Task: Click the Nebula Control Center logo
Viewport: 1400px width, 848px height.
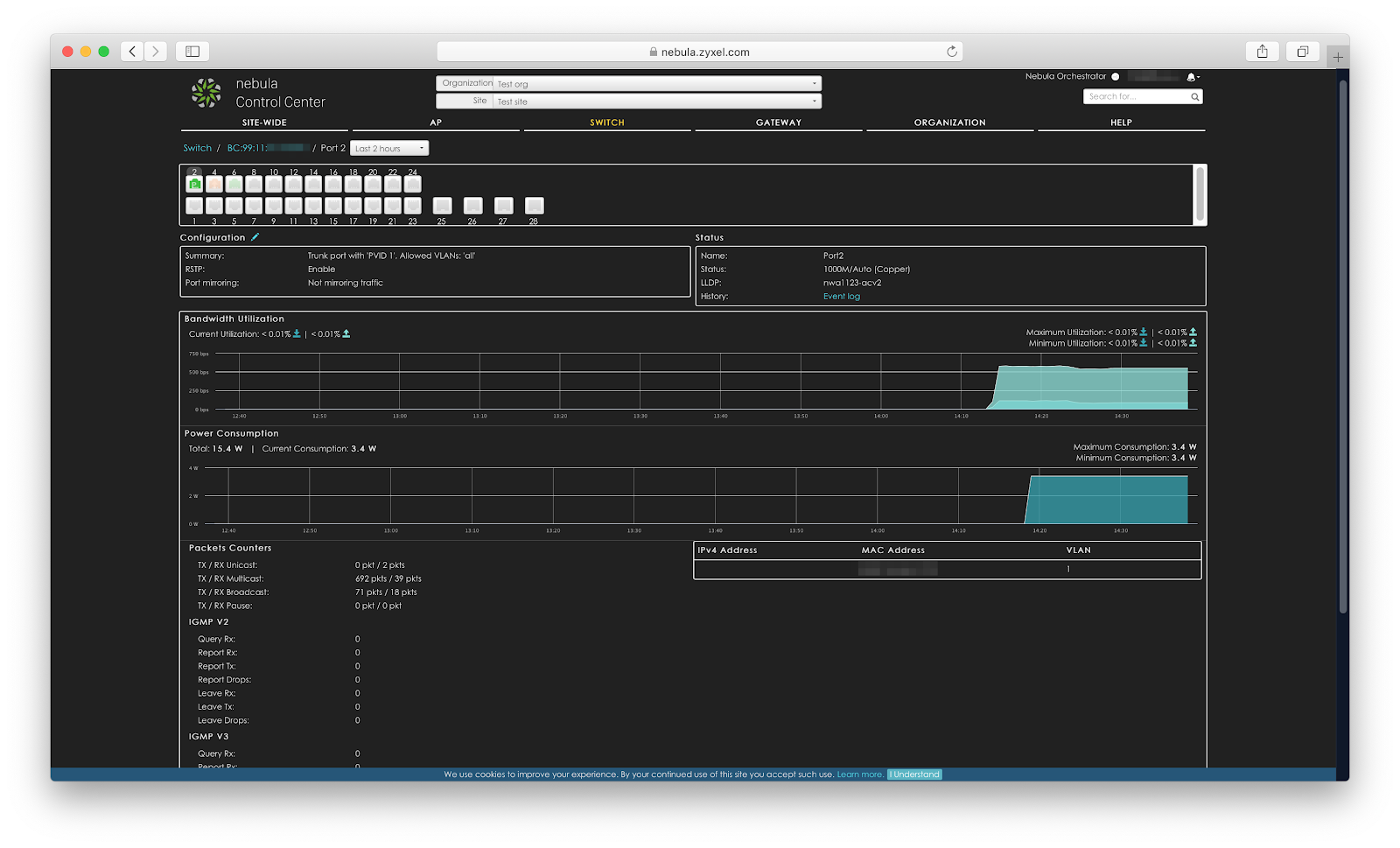Action: tap(206, 93)
